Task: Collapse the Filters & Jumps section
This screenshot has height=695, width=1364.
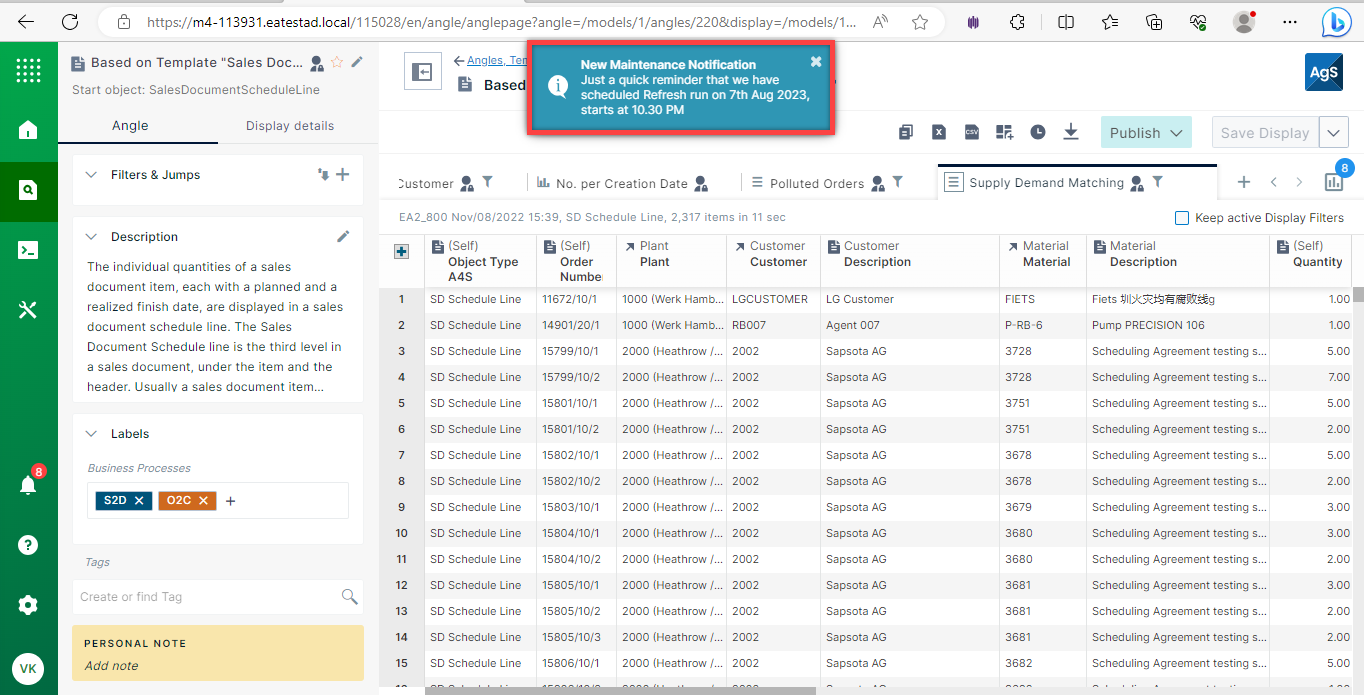Action: coord(91,175)
